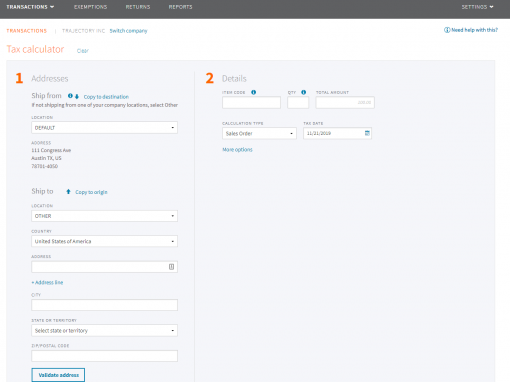Click the Clear link next to Tax calculator
Viewport: 510px width, 382px height.
pos(83,51)
